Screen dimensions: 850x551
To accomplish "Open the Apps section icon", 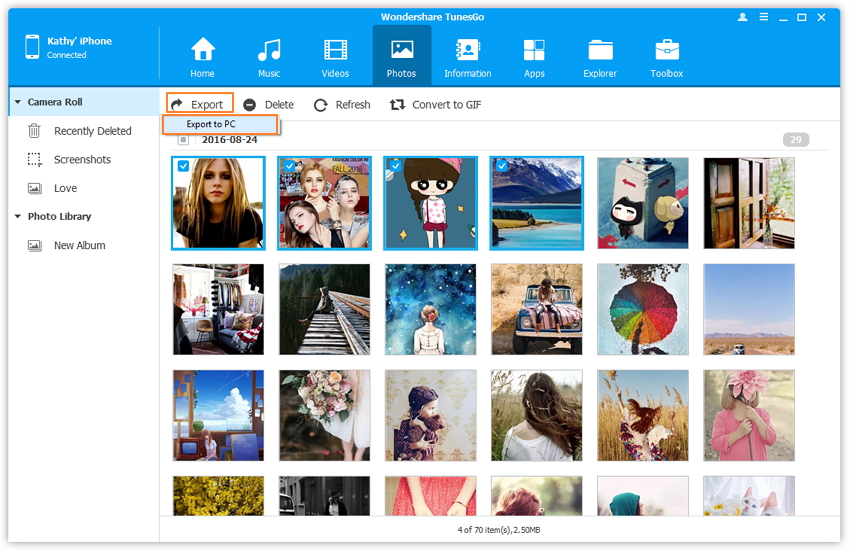I will (x=534, y=50).
